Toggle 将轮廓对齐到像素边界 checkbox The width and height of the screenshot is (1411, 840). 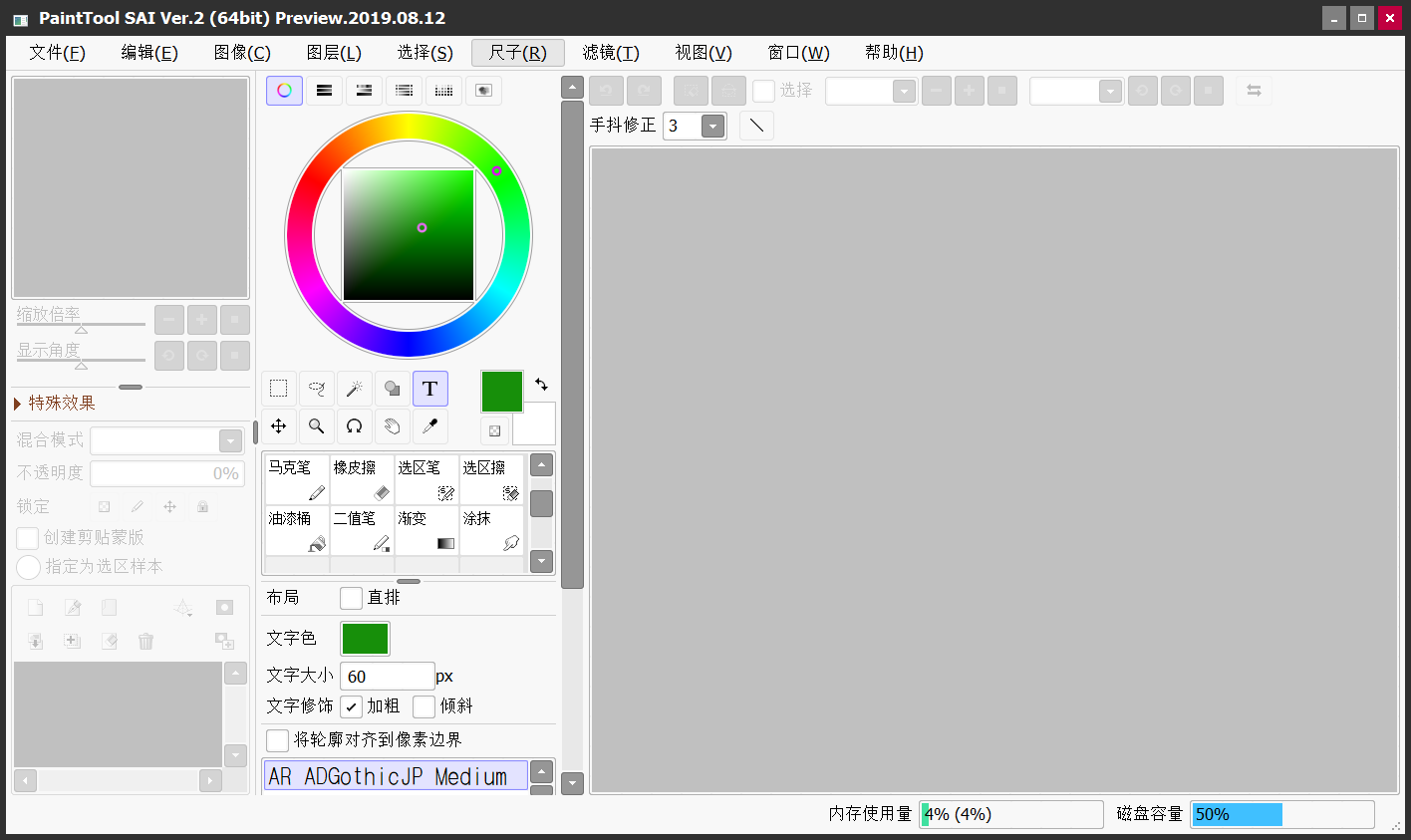tap(278, 740)
